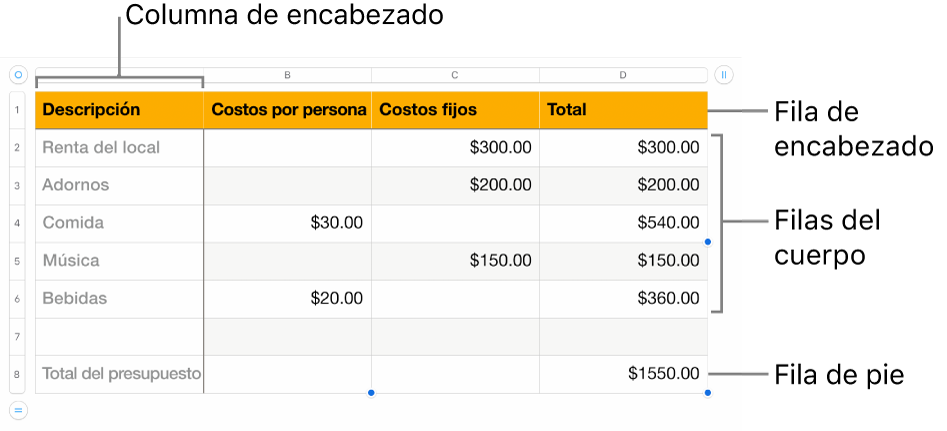
Task: Click the Costos fijos header cell
Action: click(x=455, y=110)
